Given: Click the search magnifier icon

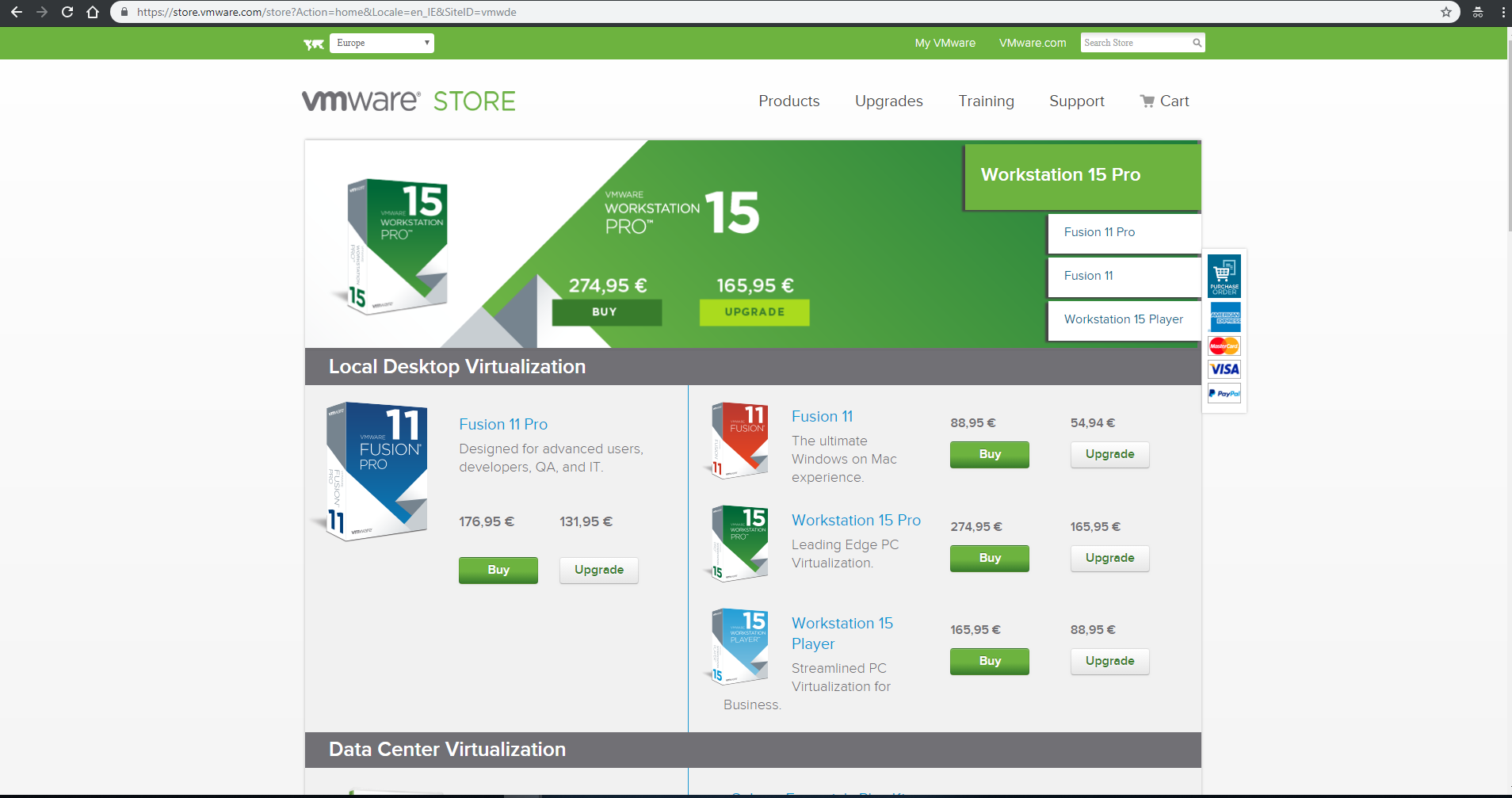Looking at the screenshot, I should 1196,43.
